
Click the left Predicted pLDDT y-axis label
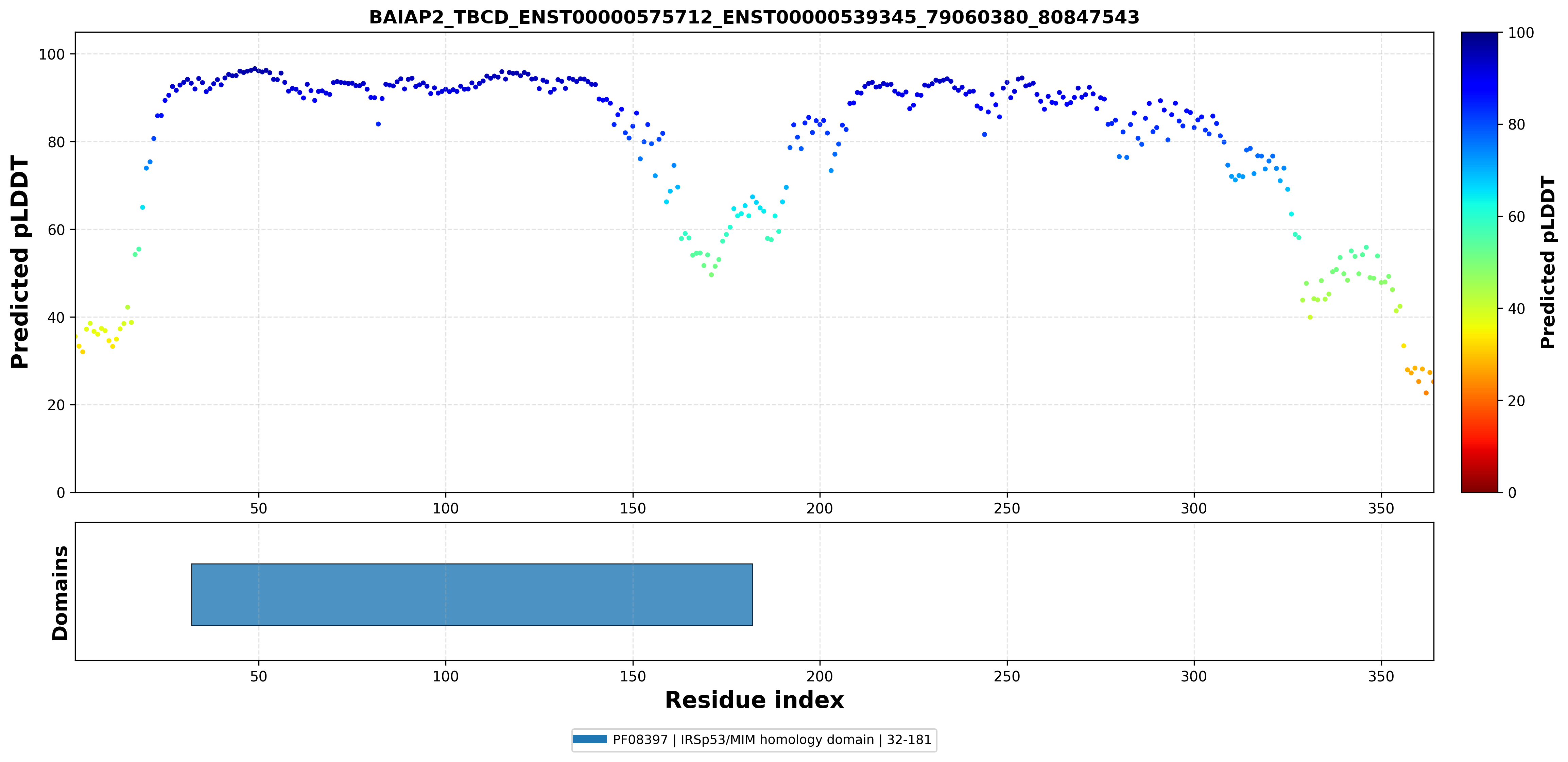(x=20, y=262)
